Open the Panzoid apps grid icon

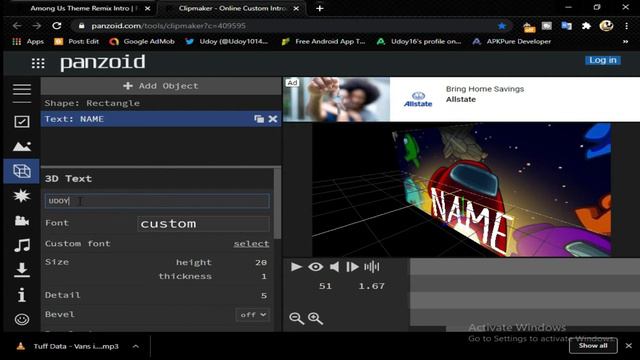(38, 63)
